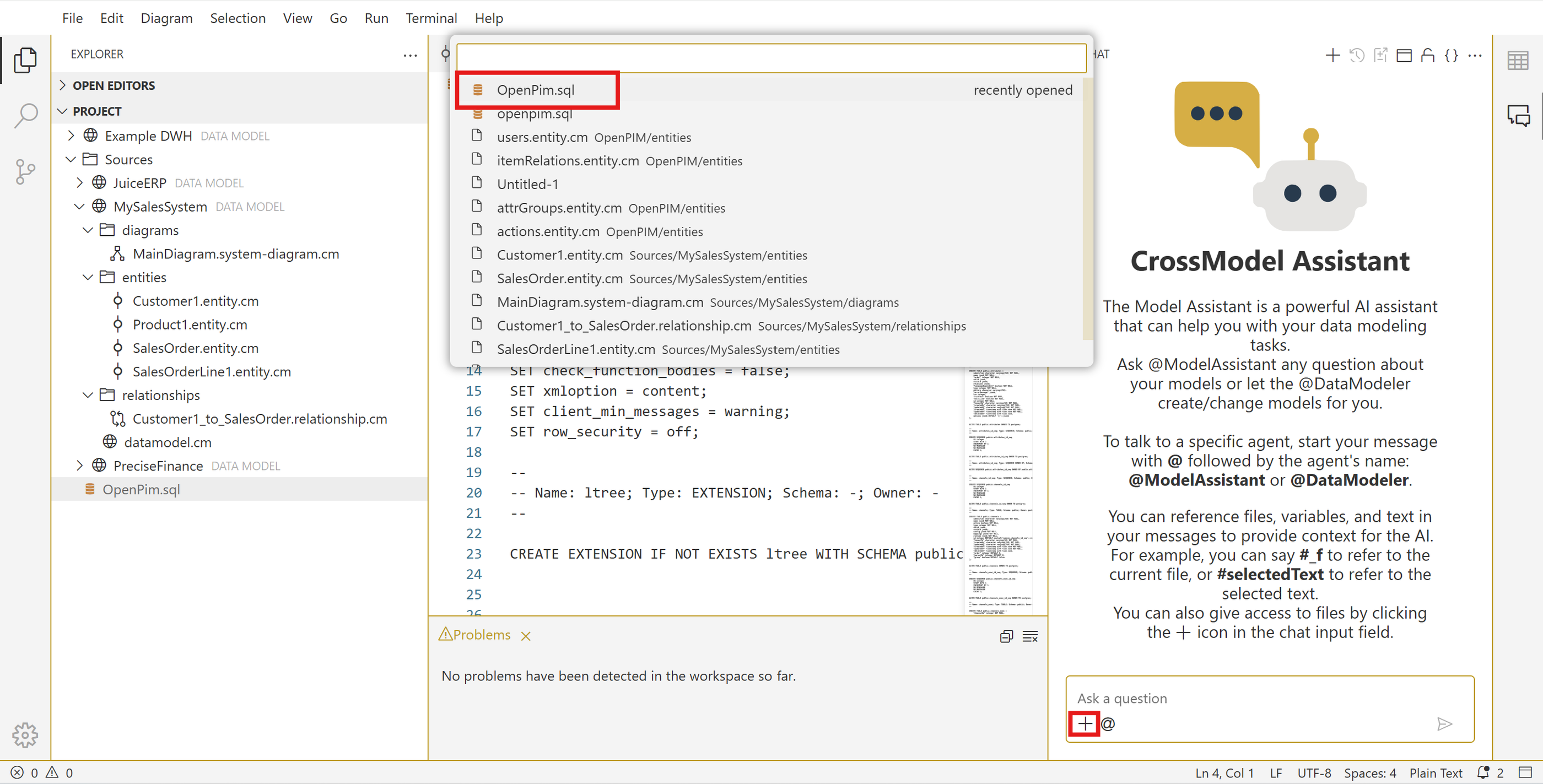The width and height of the screenshot is (1543, 784).
Task: Click the send message arrow in chat
Action: tap(1444, 723)
